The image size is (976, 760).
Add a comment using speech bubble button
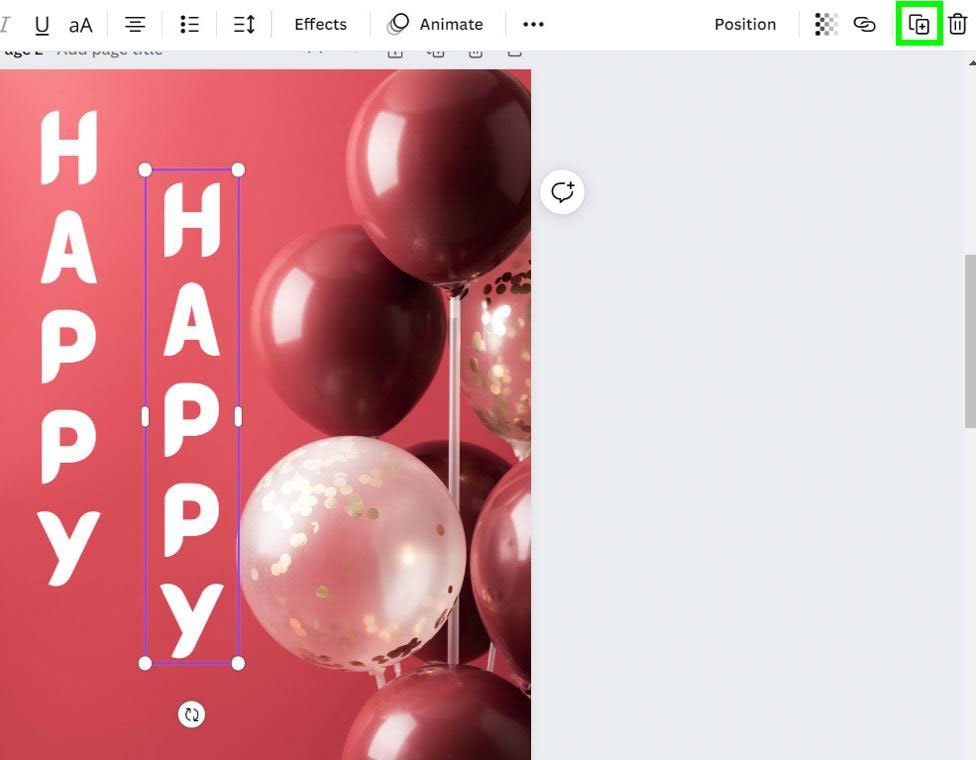point(562,192)
